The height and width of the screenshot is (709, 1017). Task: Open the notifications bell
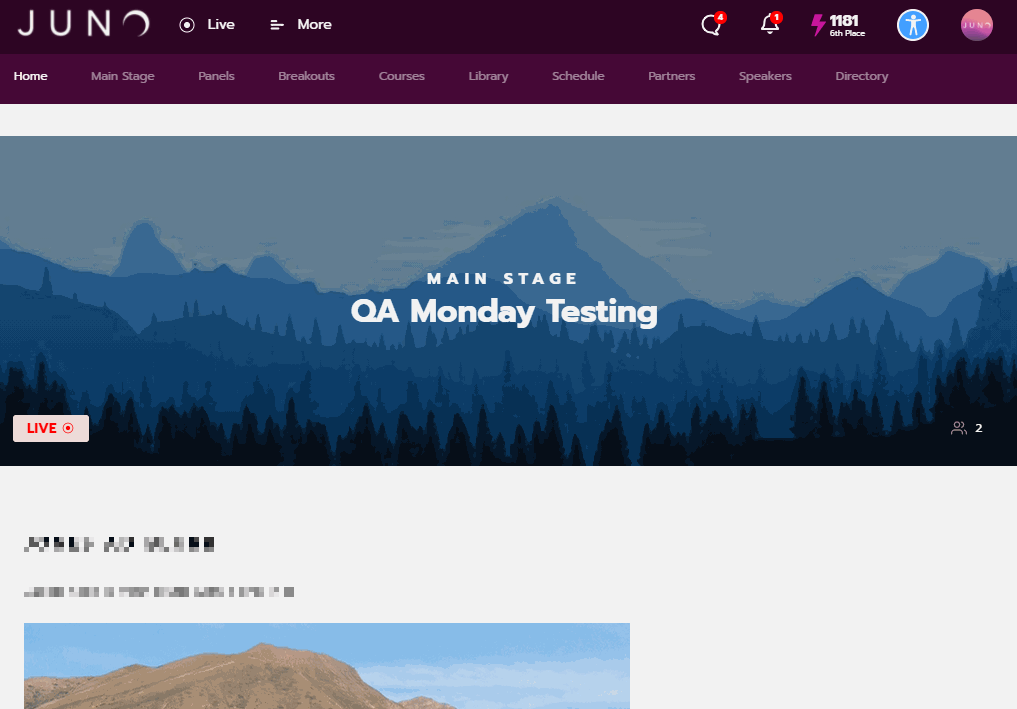[x=770, y=25]
